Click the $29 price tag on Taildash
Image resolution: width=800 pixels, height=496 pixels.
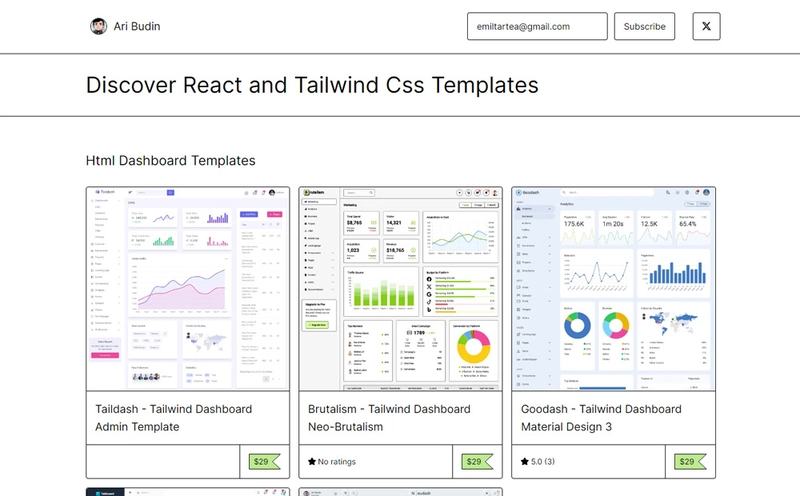[264, 462]
